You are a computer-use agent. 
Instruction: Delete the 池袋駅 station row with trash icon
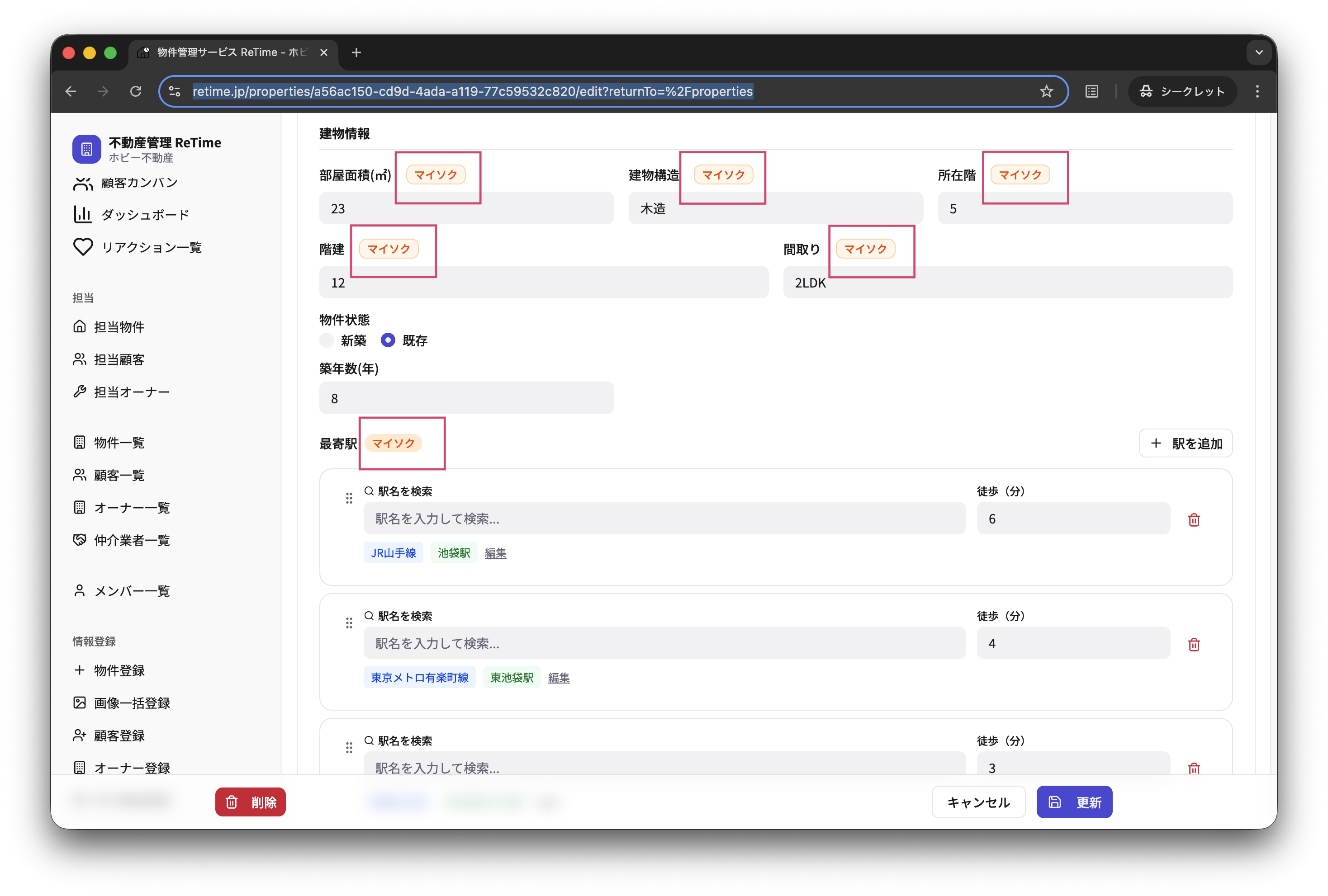point(1194,520)
